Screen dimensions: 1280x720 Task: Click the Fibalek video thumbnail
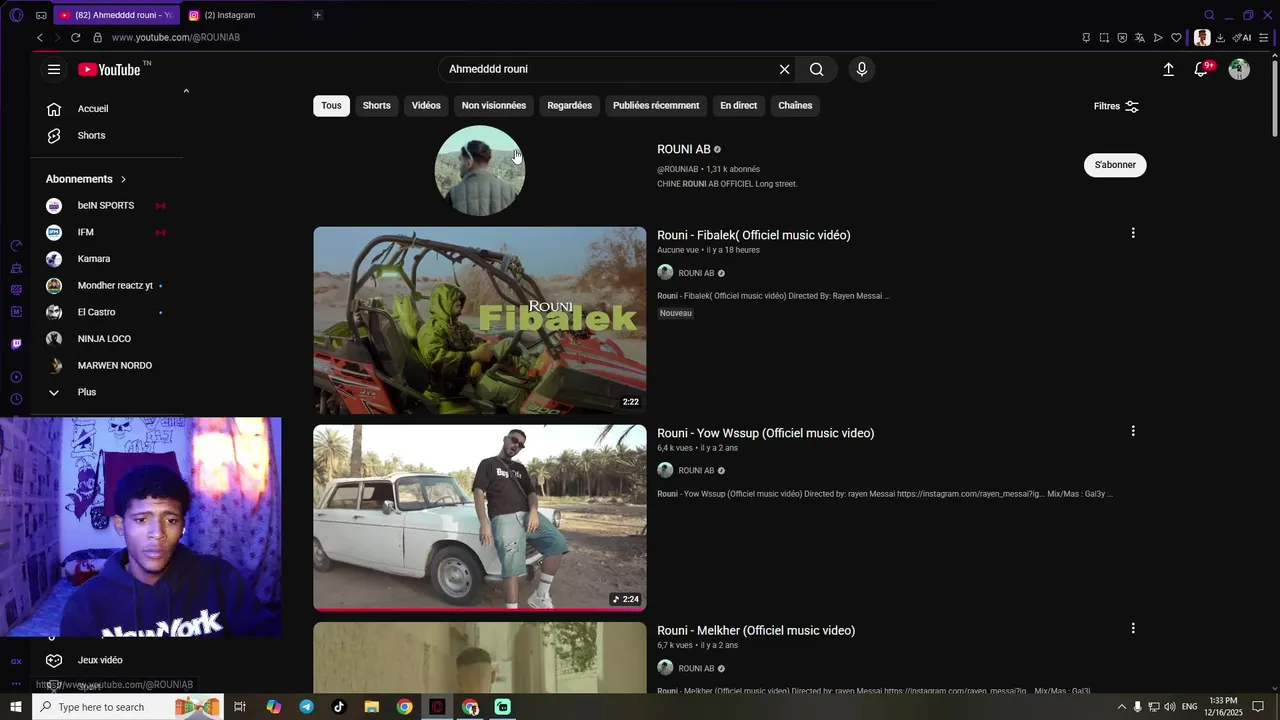pos(480,320)
